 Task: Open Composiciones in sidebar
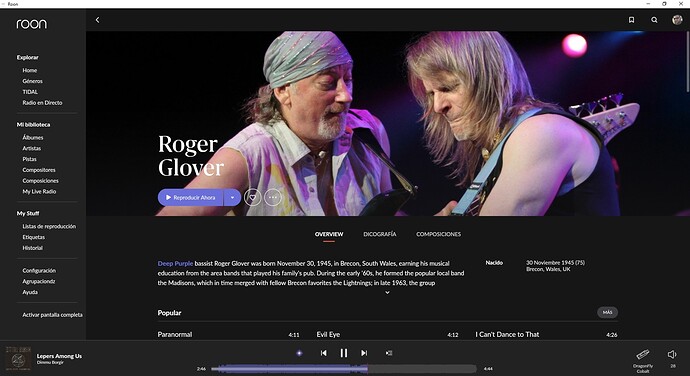pyautogui.click(x=40, y=181)
